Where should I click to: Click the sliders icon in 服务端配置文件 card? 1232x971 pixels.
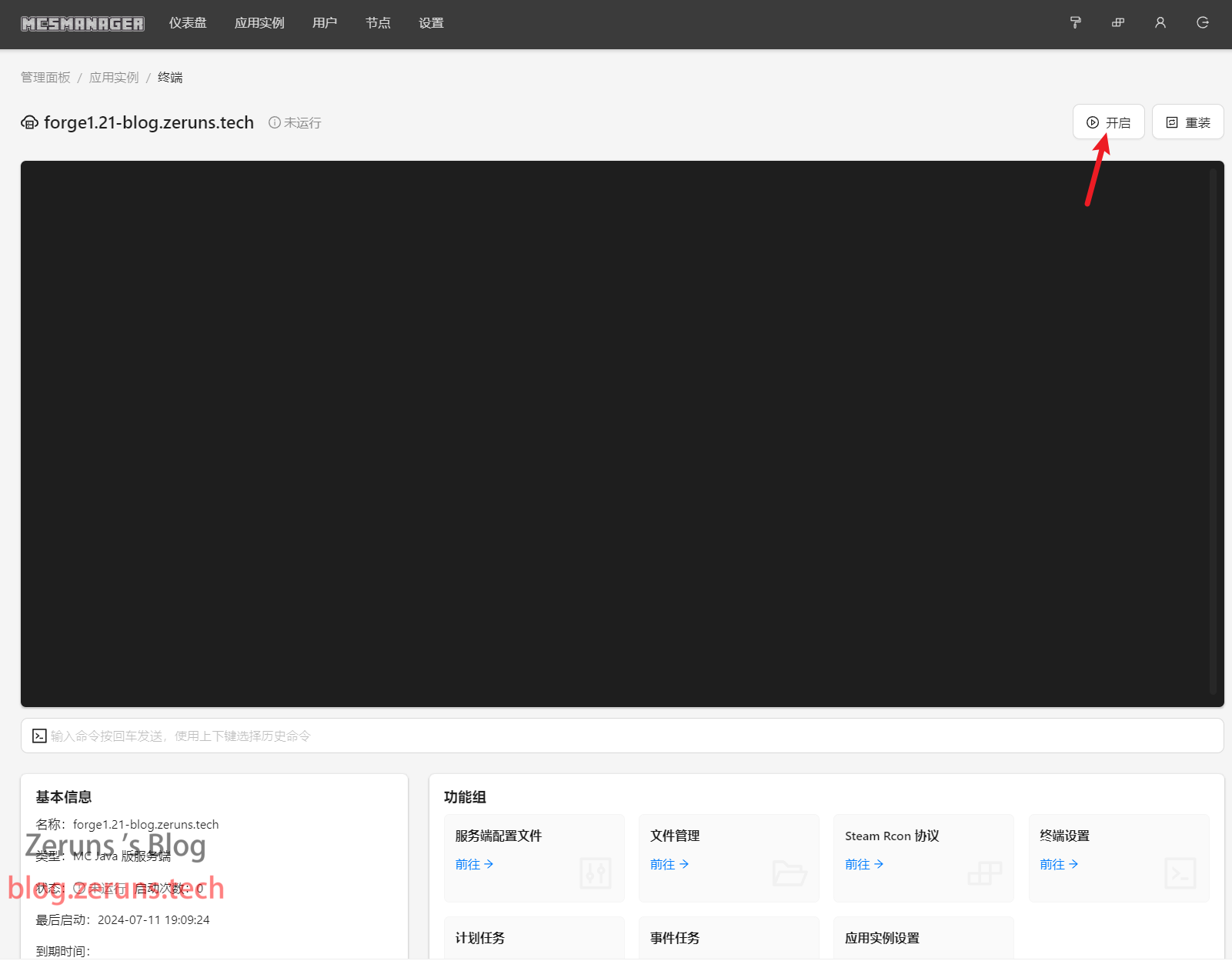(595, 873)
